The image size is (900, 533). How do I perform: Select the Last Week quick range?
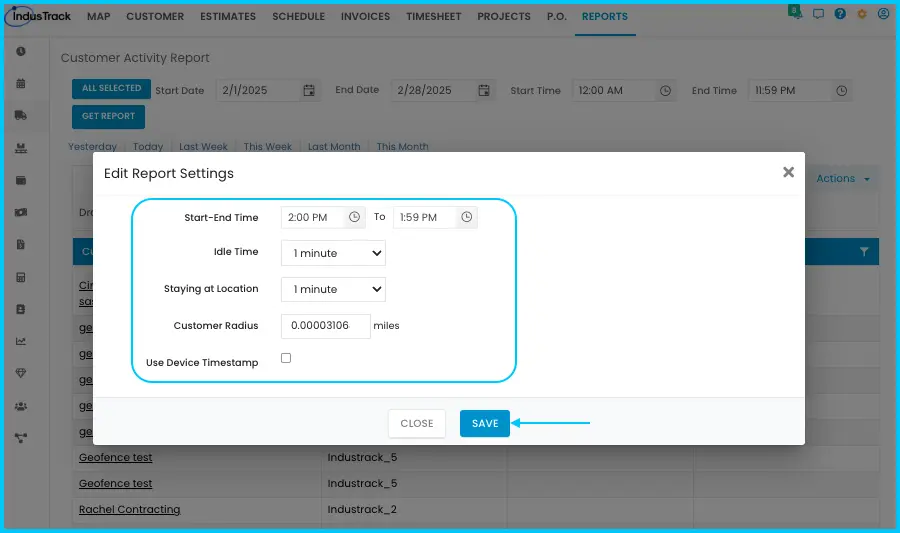point(203,146)
